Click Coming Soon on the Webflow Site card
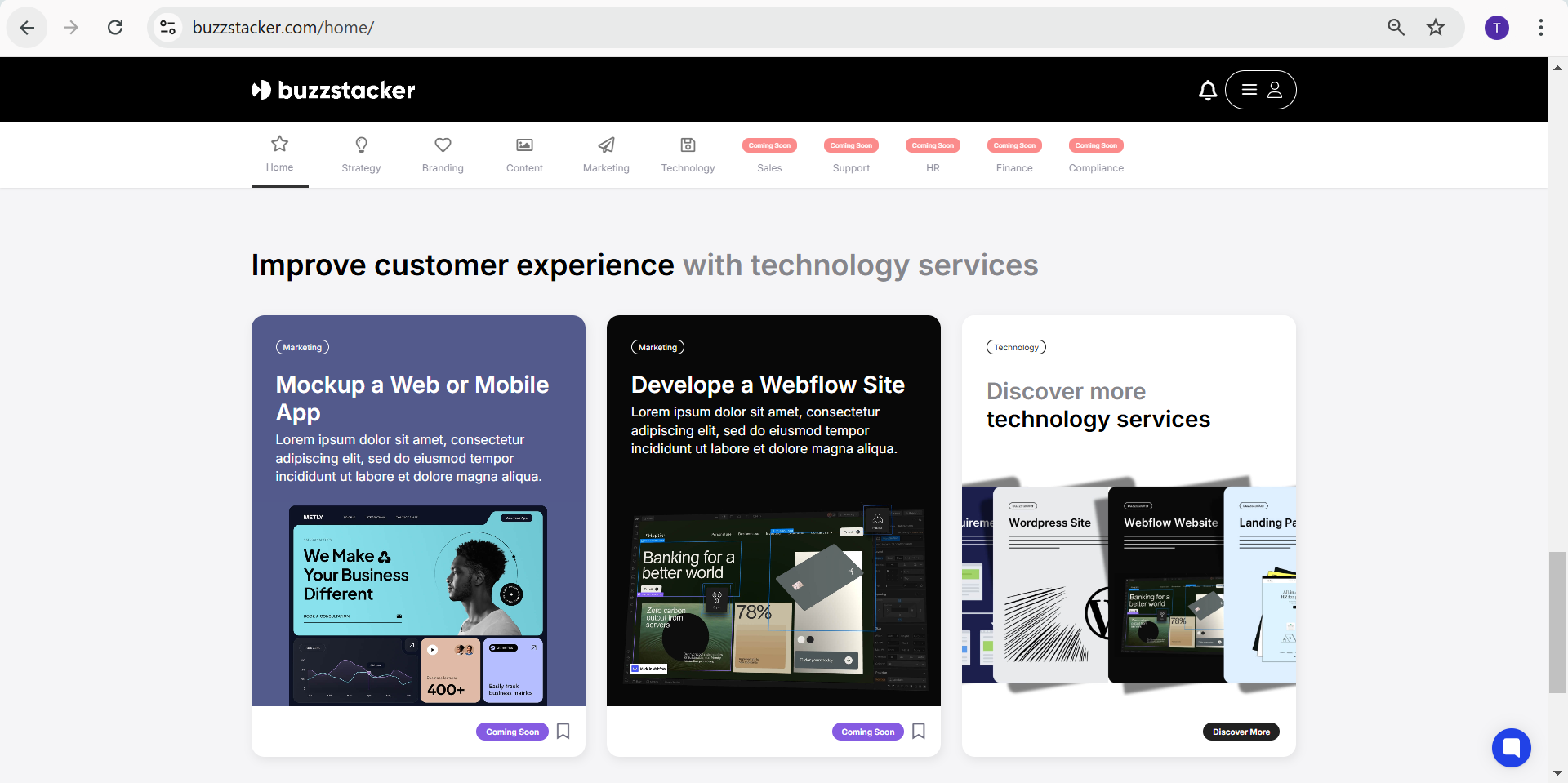This screenshot has height=783, width=1568. point(867,732)
